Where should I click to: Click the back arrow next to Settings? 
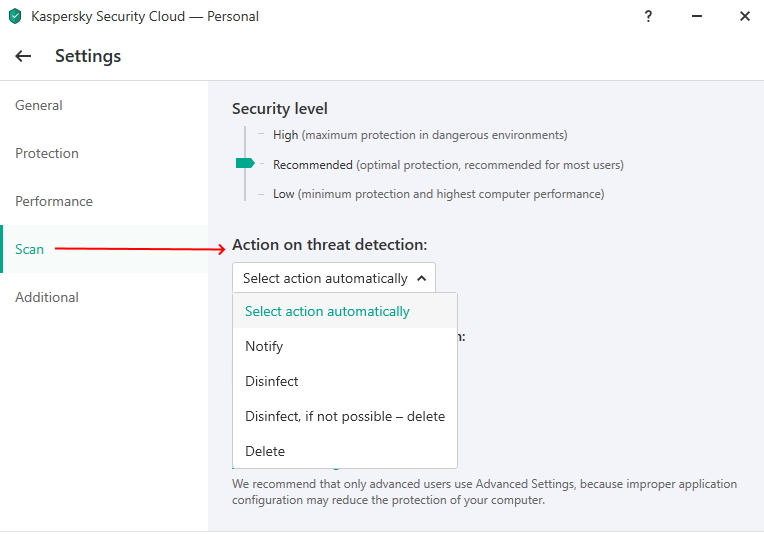(x=23, y=56)
